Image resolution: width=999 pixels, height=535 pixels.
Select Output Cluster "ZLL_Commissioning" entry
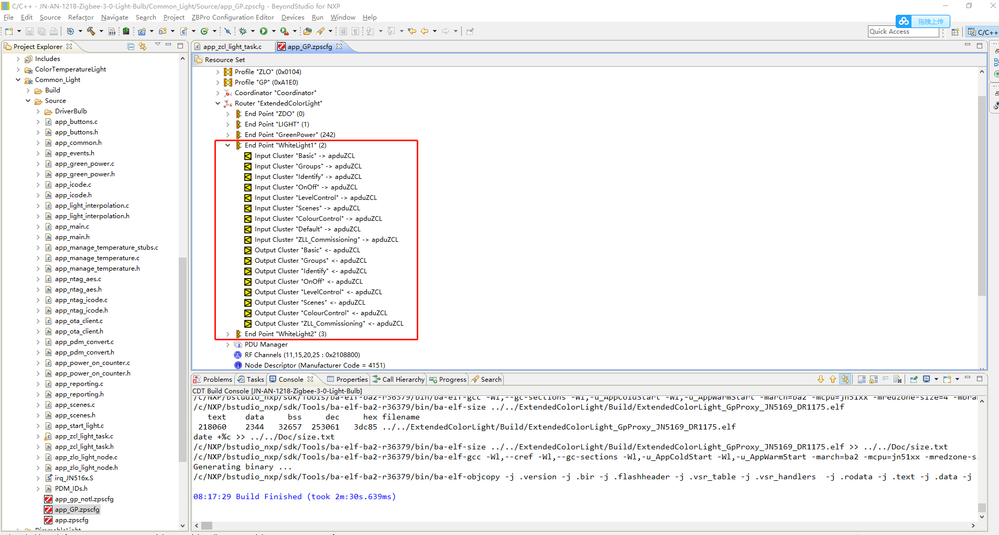pos(324,324)
